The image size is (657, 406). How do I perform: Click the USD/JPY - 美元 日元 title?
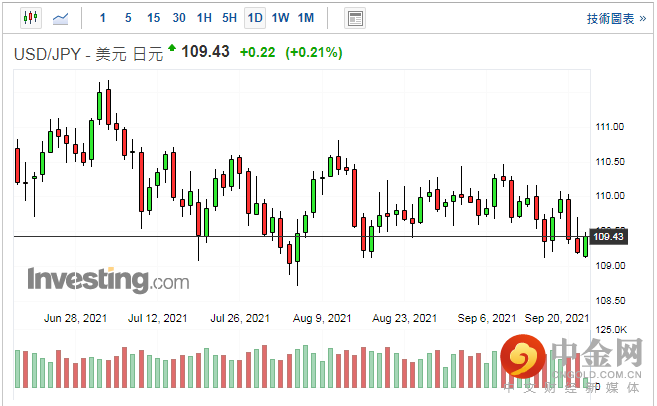87,53
